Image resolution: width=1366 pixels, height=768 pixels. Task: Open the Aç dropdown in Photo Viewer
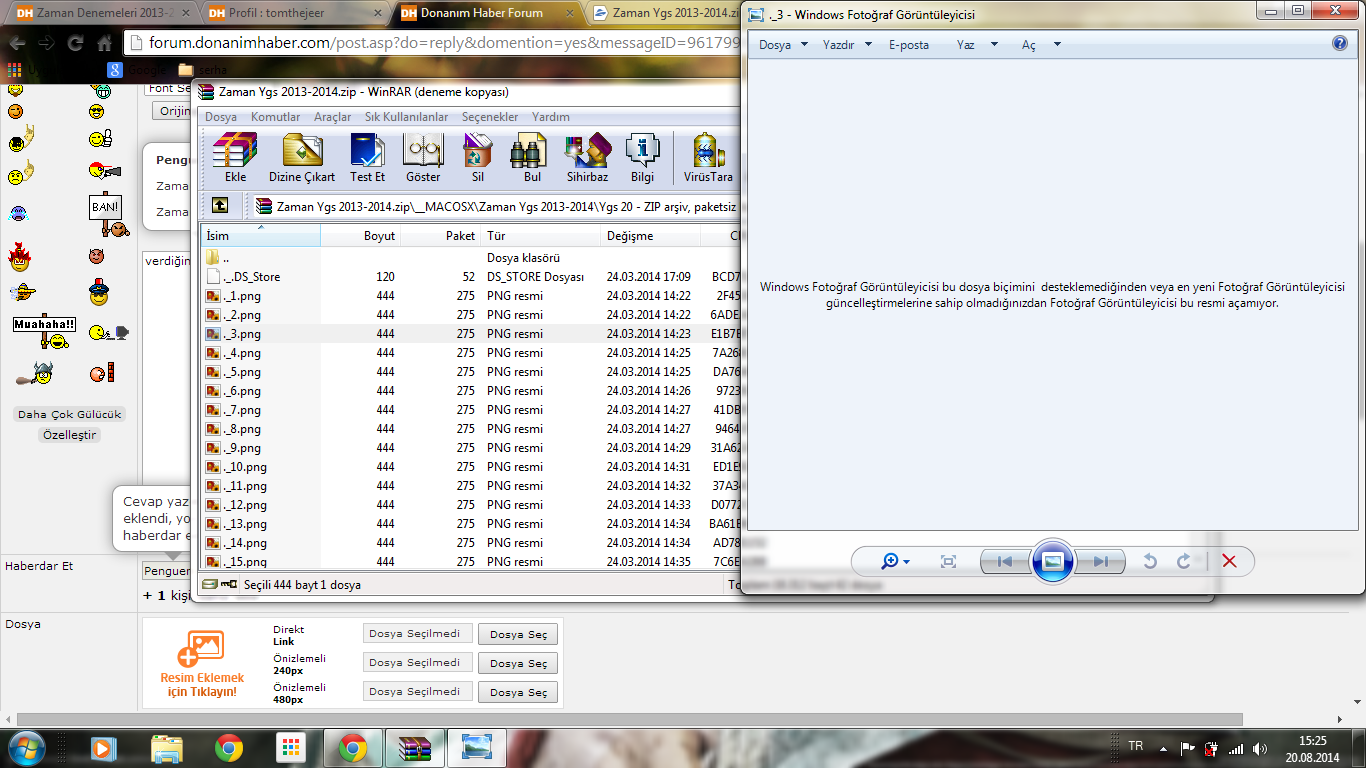[x=1041, y=45]
